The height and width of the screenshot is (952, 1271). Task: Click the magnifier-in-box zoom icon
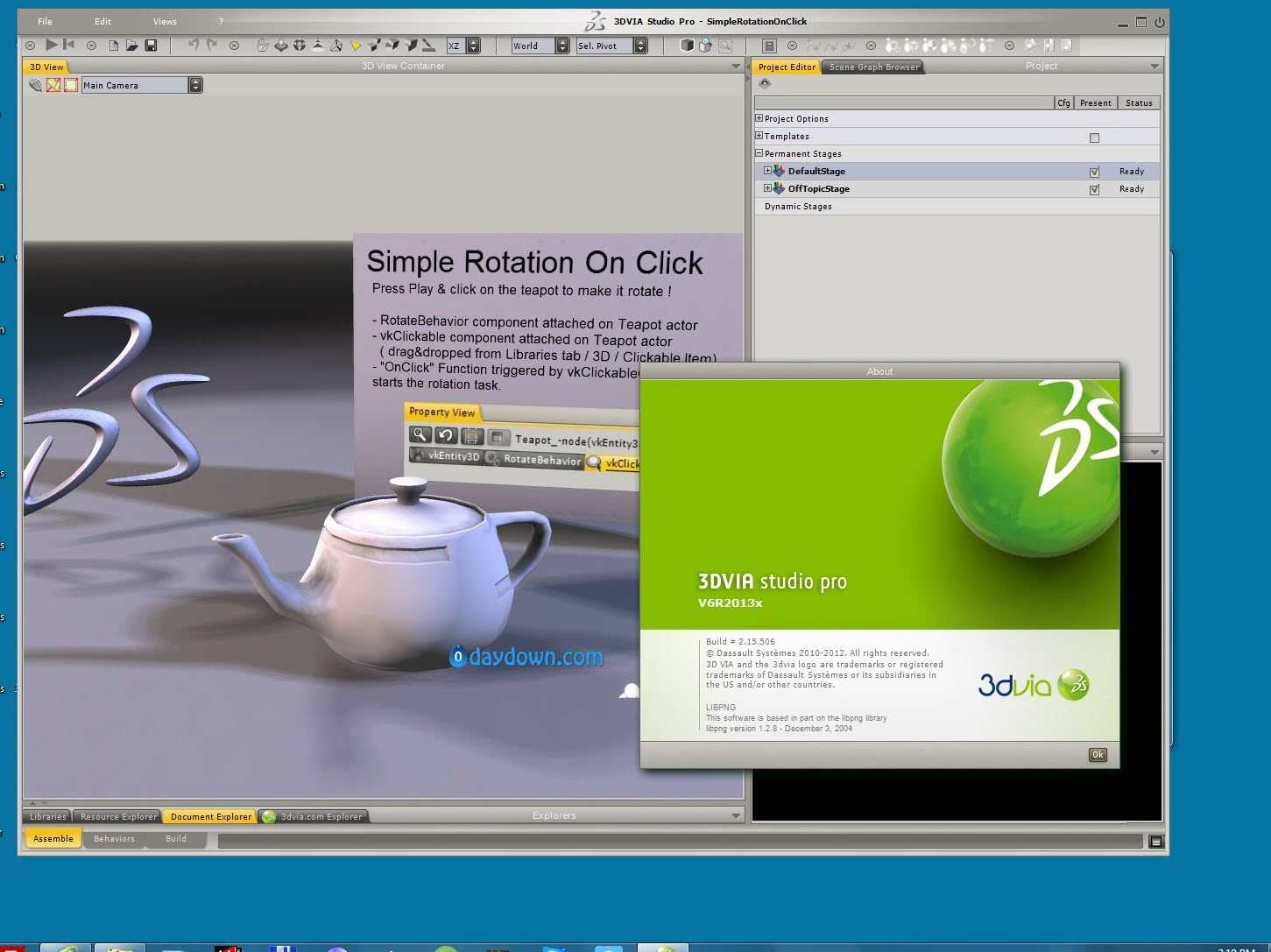724,46
